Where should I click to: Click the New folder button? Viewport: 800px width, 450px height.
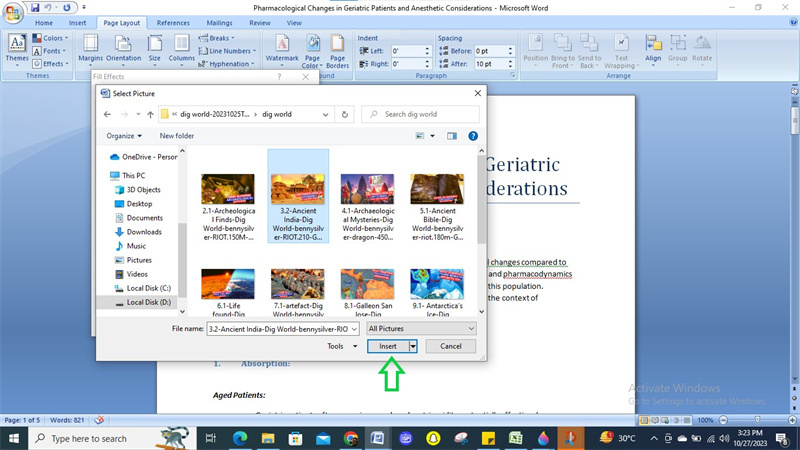(177, 136)
